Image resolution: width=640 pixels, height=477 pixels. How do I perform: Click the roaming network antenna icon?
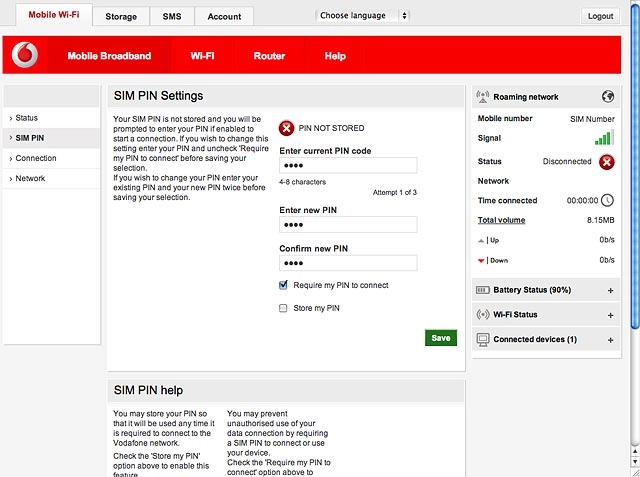(x=482, y=97)
